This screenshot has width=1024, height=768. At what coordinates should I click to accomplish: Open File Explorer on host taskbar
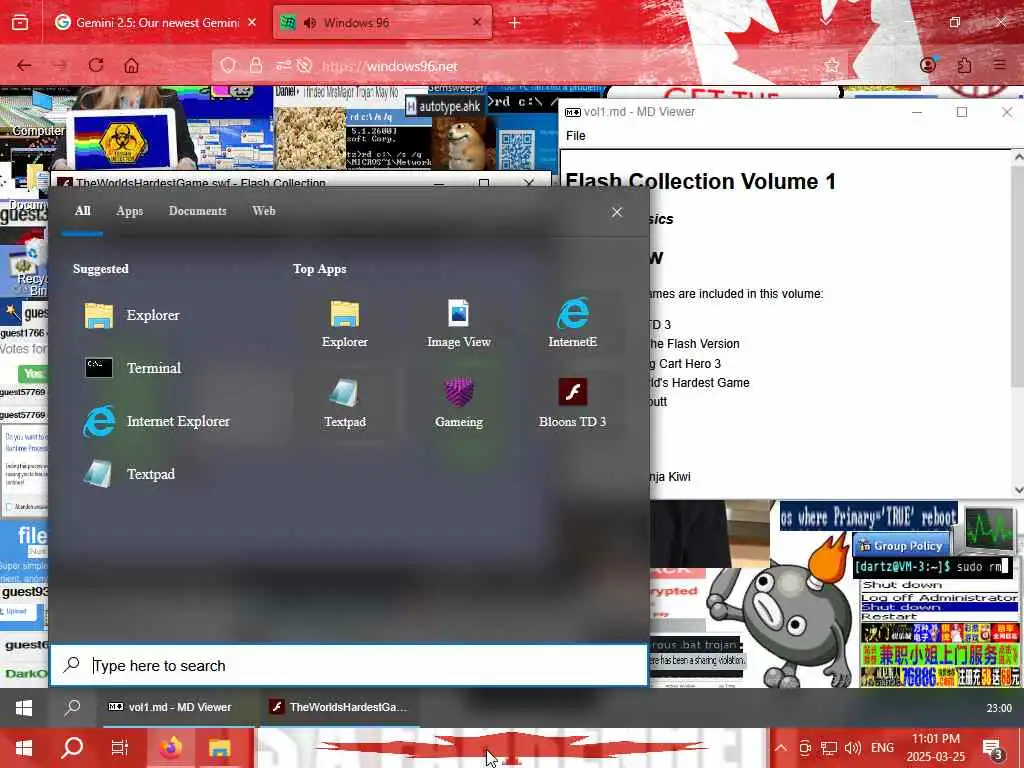click(220, 748)
